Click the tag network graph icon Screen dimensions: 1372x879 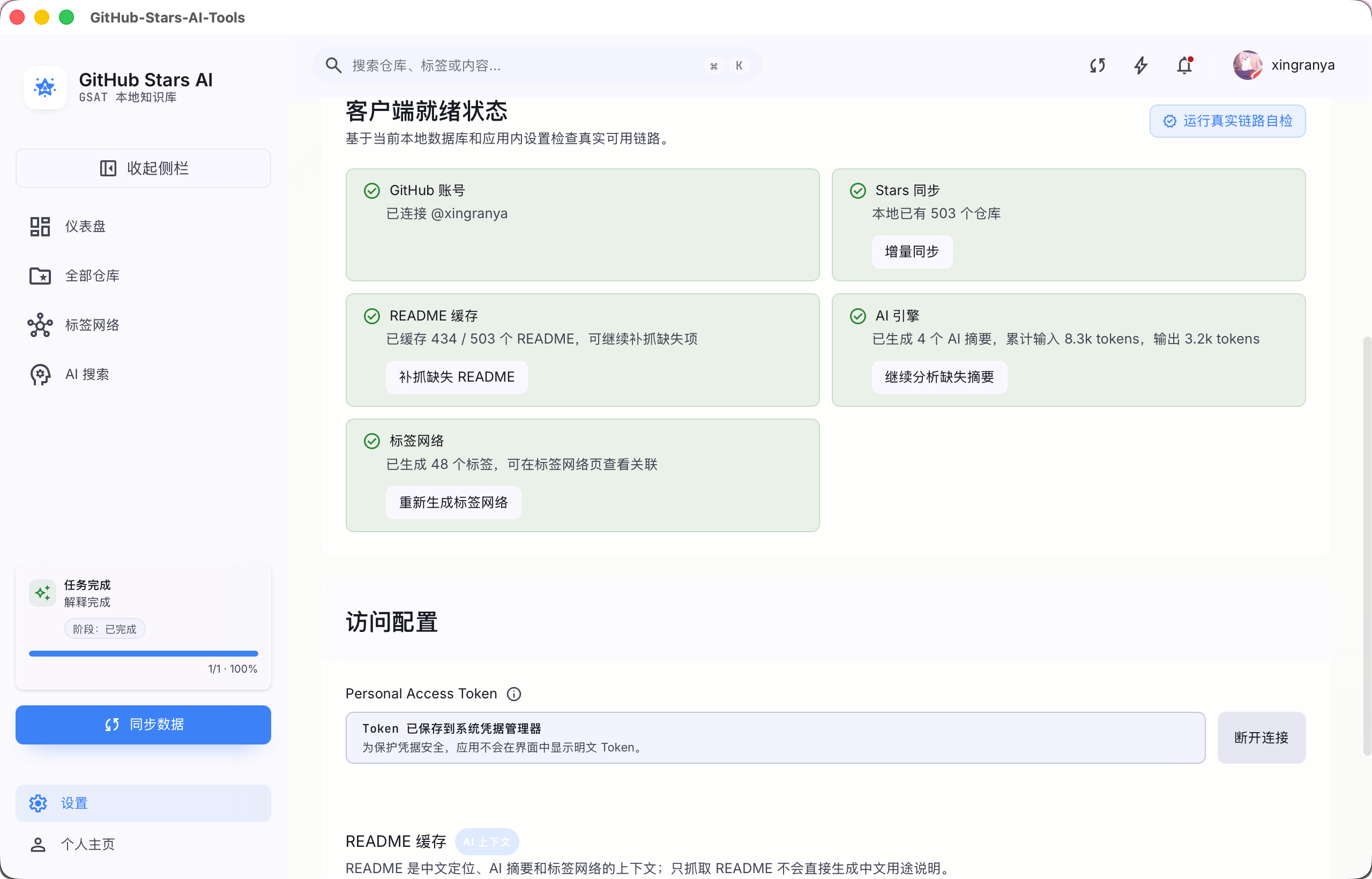(x=40, y=325)
